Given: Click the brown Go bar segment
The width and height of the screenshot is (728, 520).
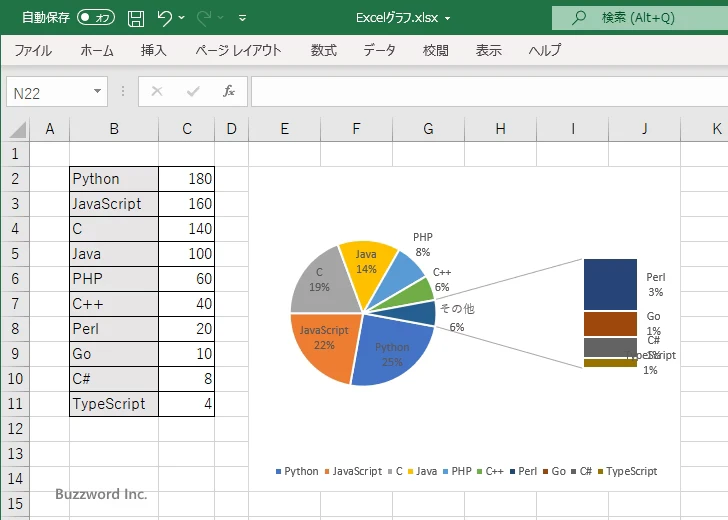Looking at the screenshot, I should [610, 324].
